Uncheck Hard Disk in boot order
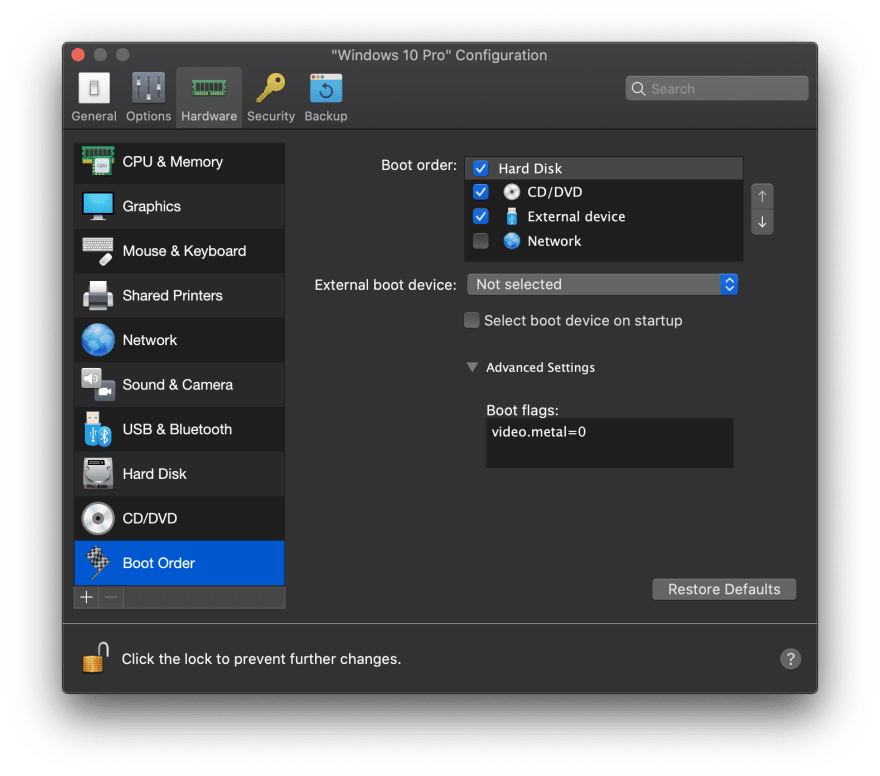The height and width of the screenshot is (776, 880). [480, 168]
